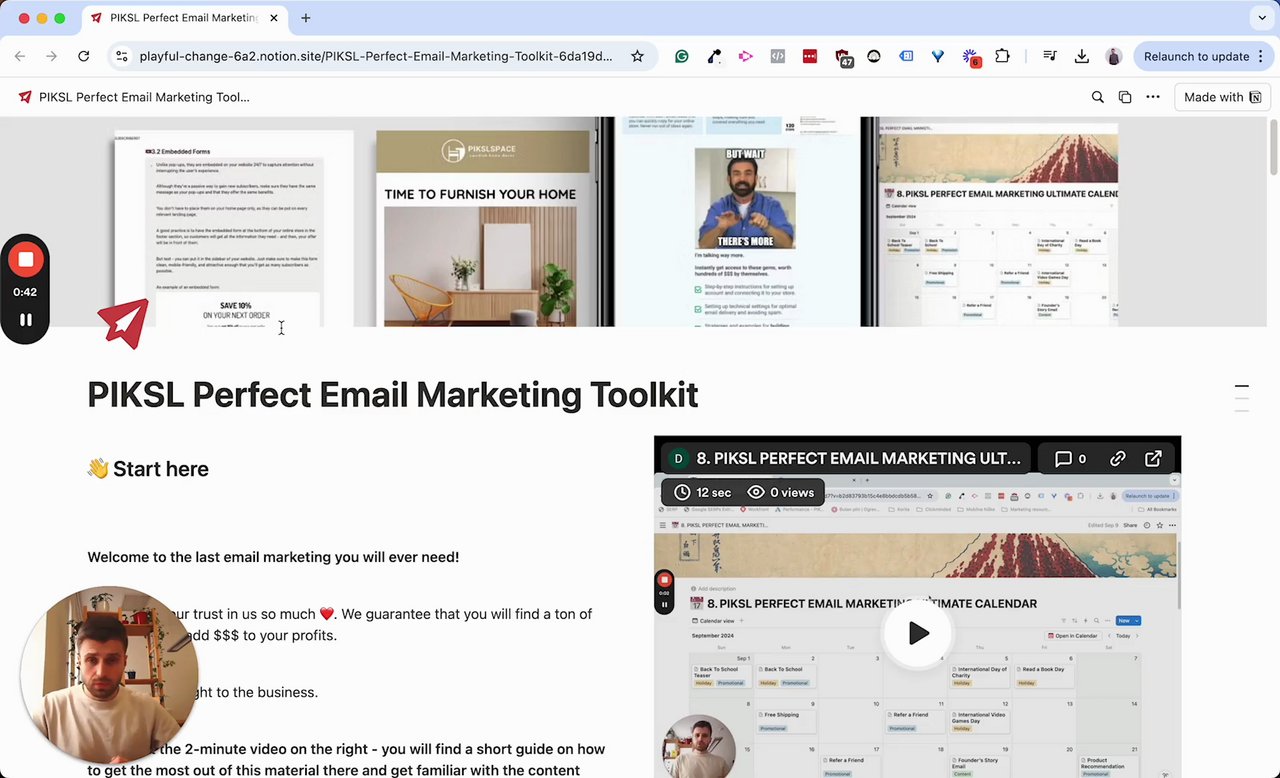Click the Welcome to the last email marketing text
The image size is (1280, 778).
tap(273, 557)
